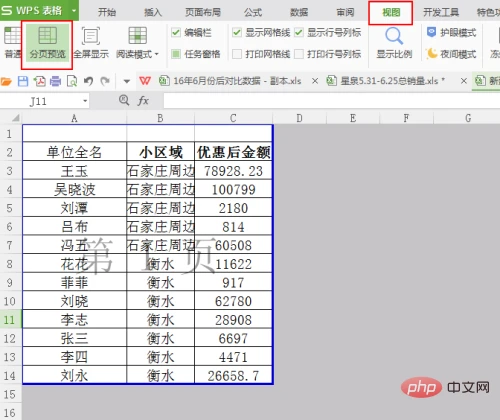500x420 pixels.
Task: Open the Formulas (公式) ribbon tab
Action: [x=253, y=12]
